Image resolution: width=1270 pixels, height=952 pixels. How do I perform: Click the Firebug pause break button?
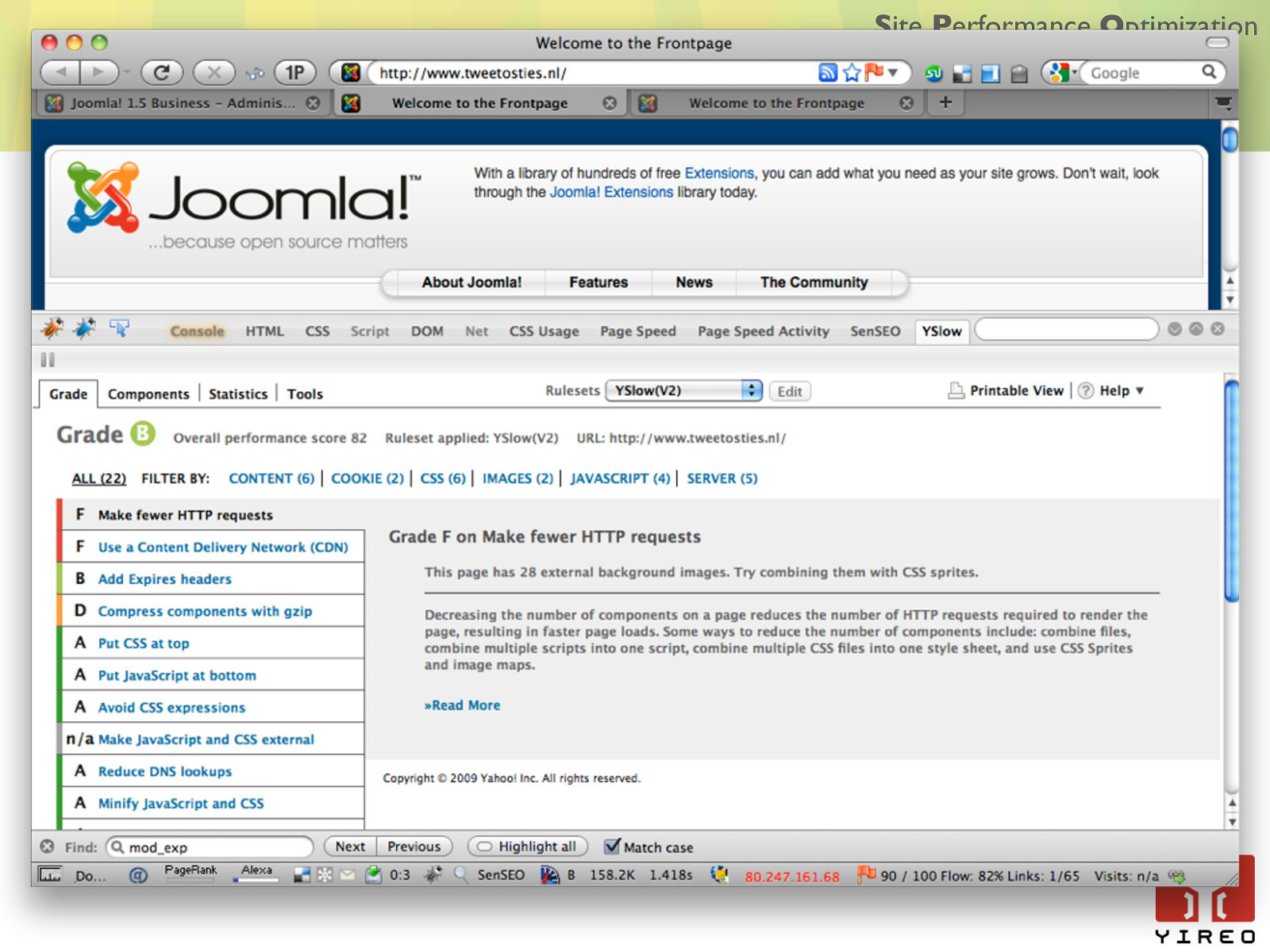click(x=48, y=360)
